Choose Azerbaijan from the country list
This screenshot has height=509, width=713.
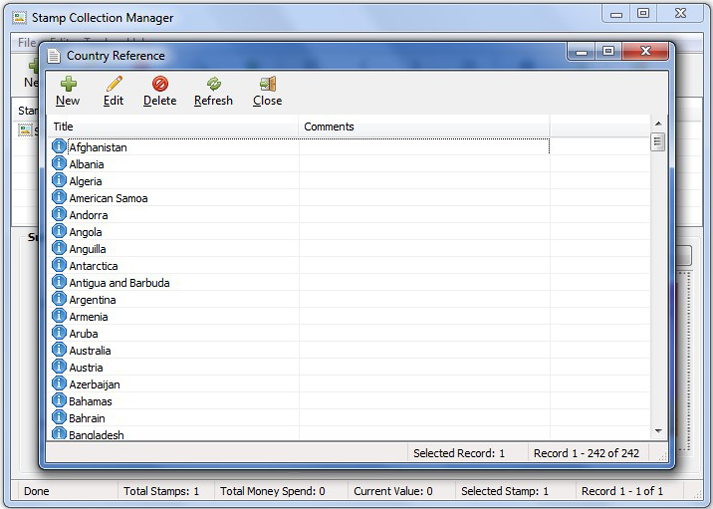point(94,384)
